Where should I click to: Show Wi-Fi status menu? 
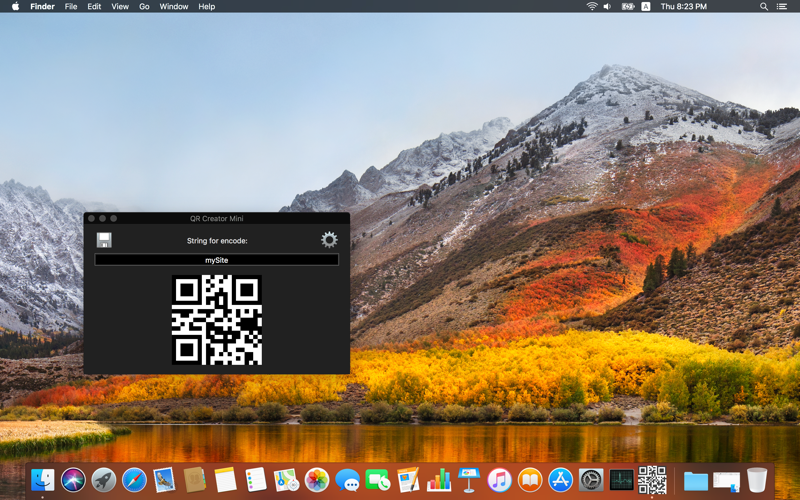pyautogui.click(x=592, y=7)
